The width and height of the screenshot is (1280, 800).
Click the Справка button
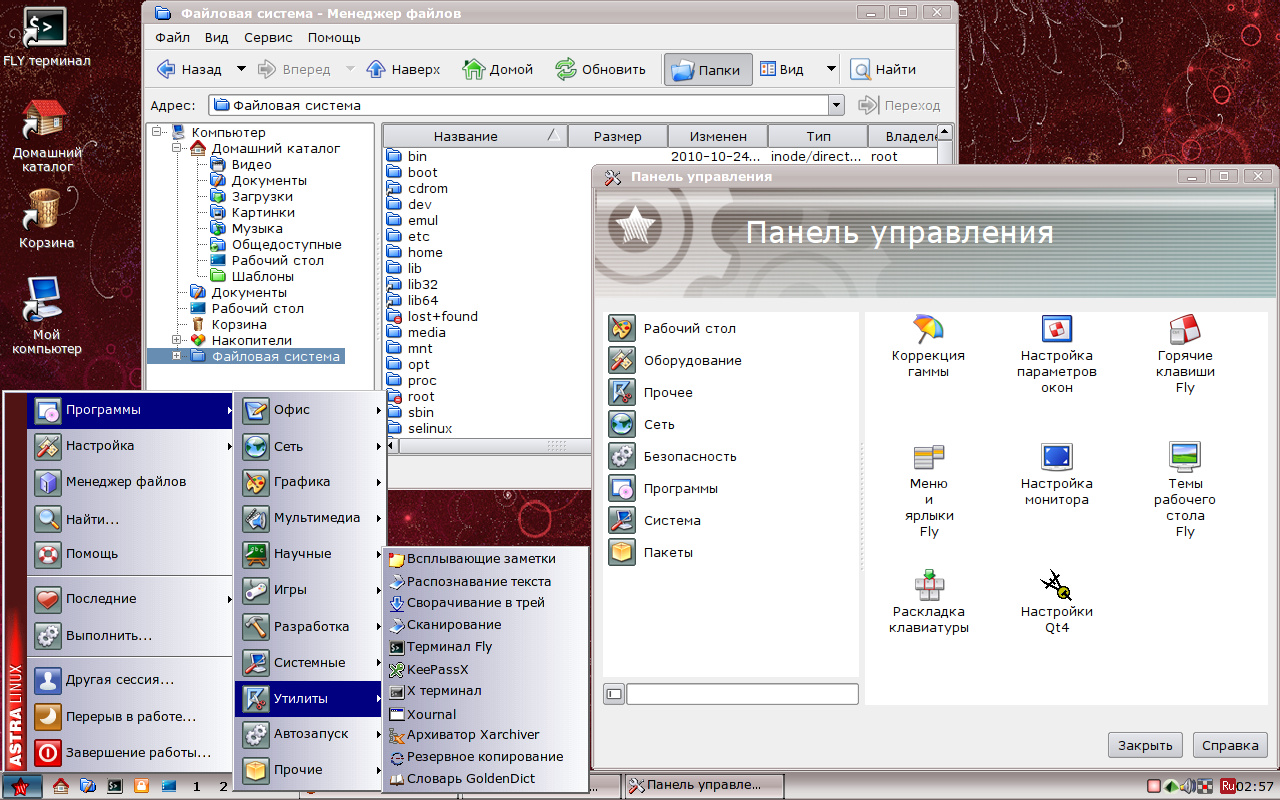point(1230,745)
